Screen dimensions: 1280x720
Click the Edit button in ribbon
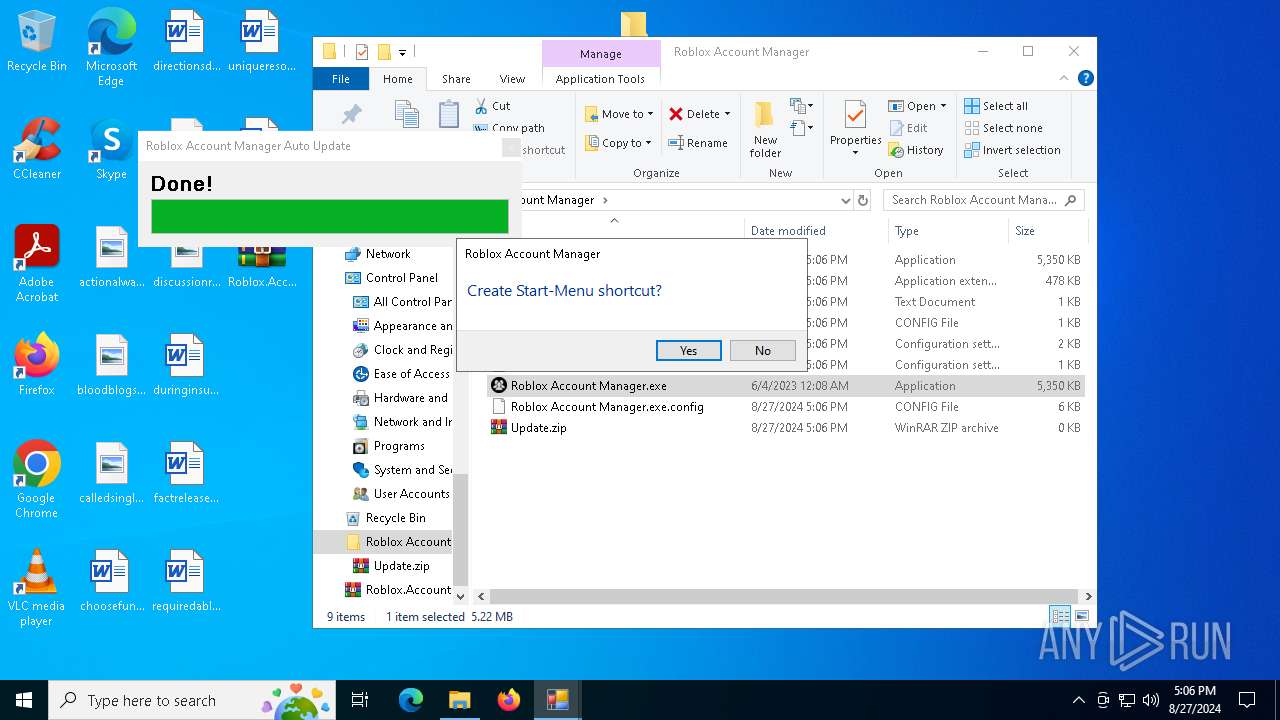(x=908, y=128)
